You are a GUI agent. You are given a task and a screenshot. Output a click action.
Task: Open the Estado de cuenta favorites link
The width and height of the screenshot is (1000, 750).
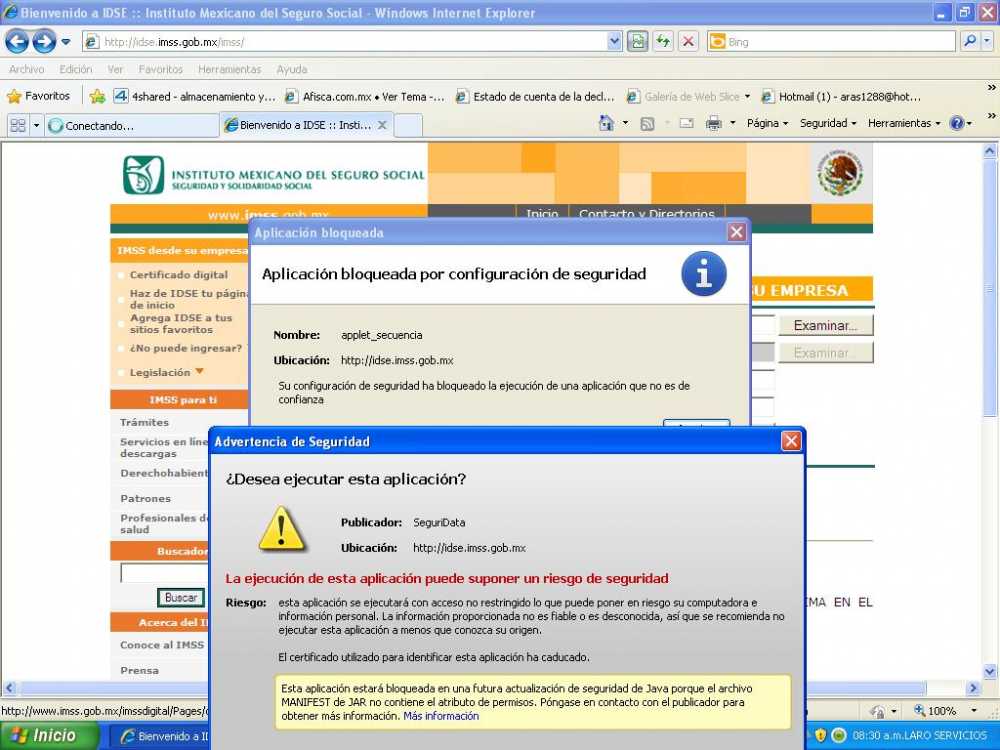point(535,97)
